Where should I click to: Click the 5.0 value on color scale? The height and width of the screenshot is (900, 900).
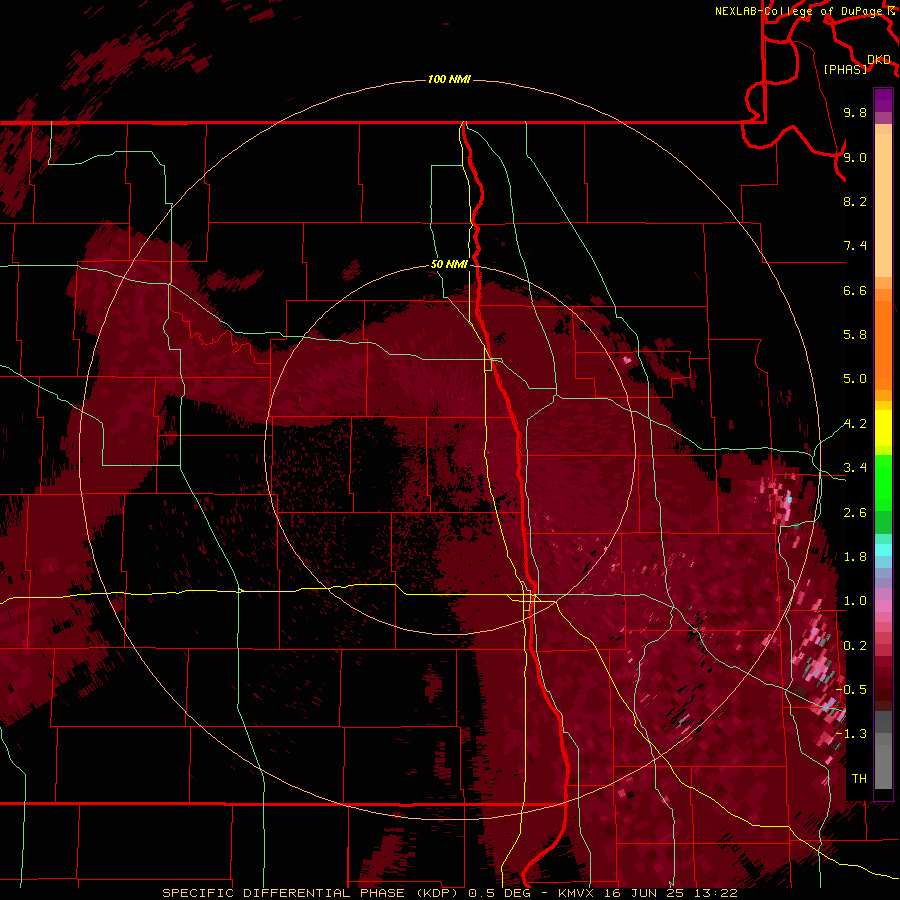[x=855, y=379]
